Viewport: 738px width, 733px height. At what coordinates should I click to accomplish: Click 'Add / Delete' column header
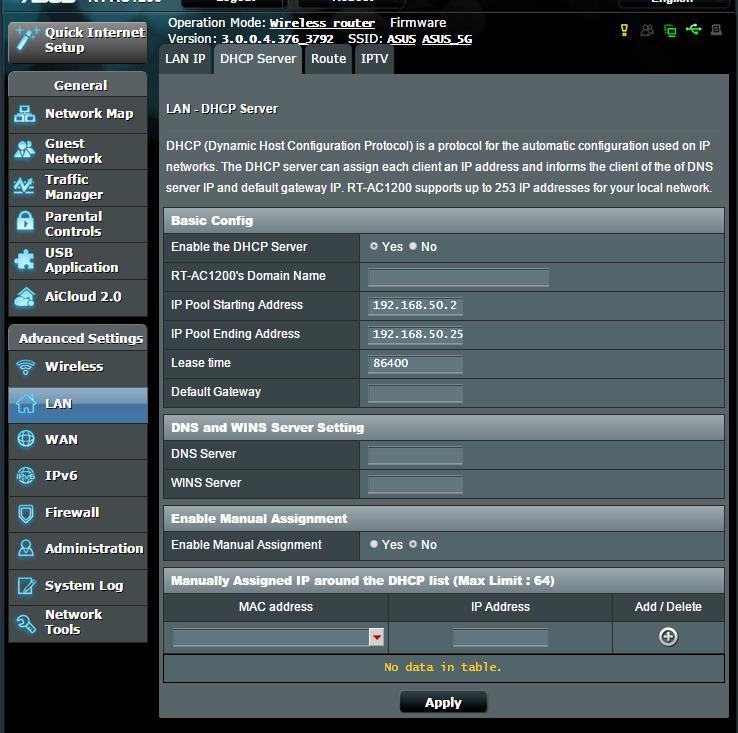tap(668, 606)
